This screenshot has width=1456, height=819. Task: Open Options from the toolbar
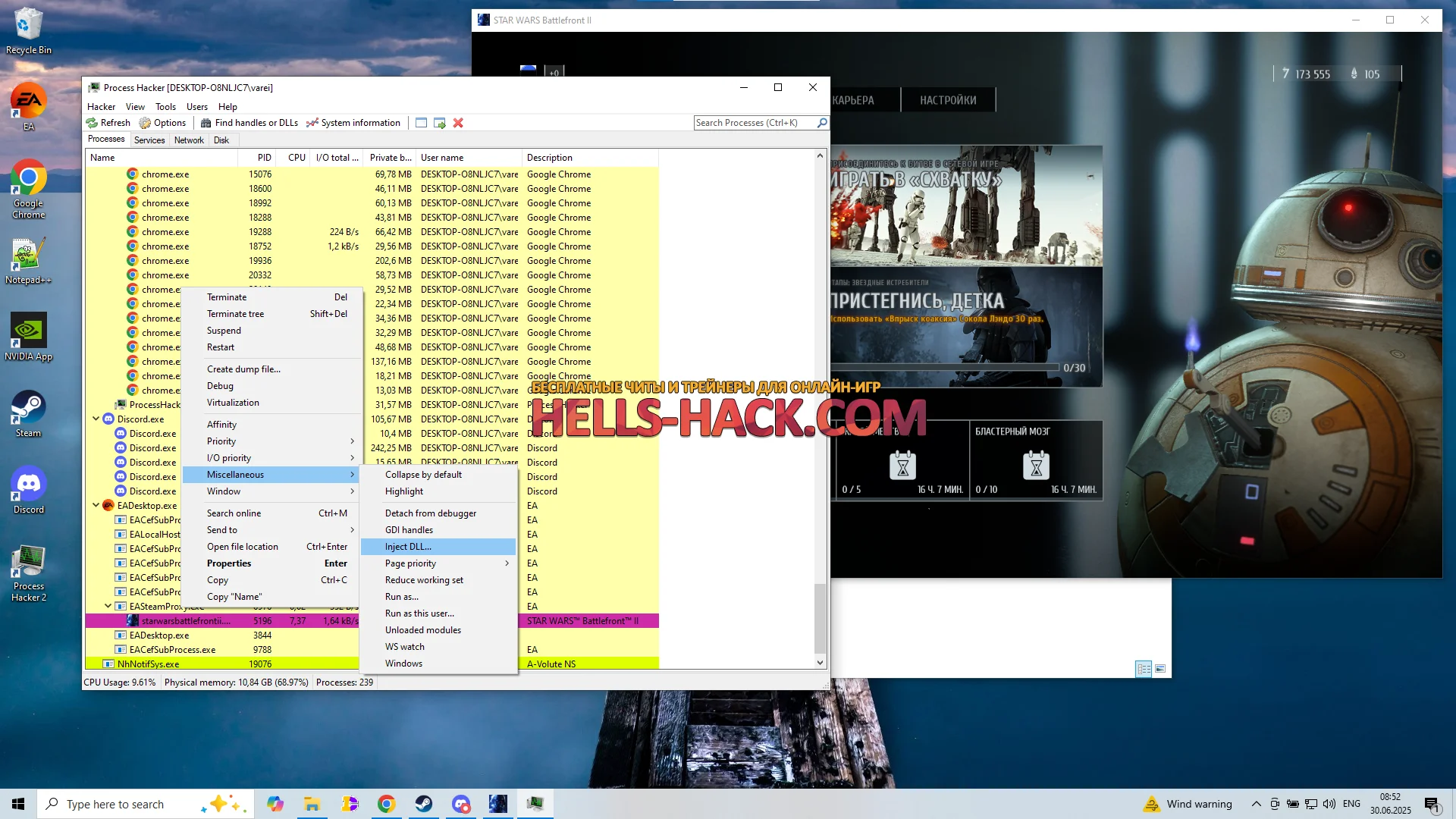click(x=162, y=123)
